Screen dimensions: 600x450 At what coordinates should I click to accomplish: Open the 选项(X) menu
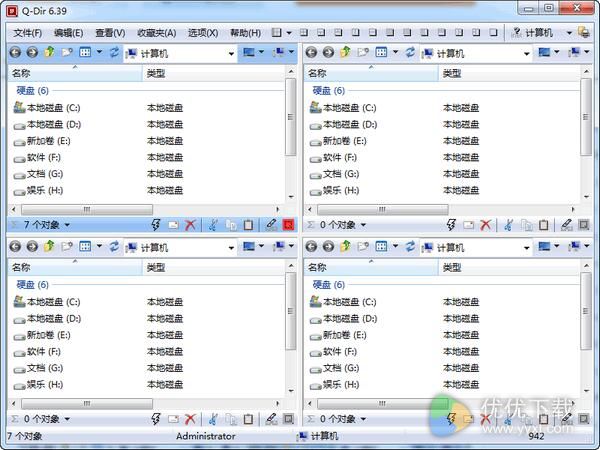(203, 33)
